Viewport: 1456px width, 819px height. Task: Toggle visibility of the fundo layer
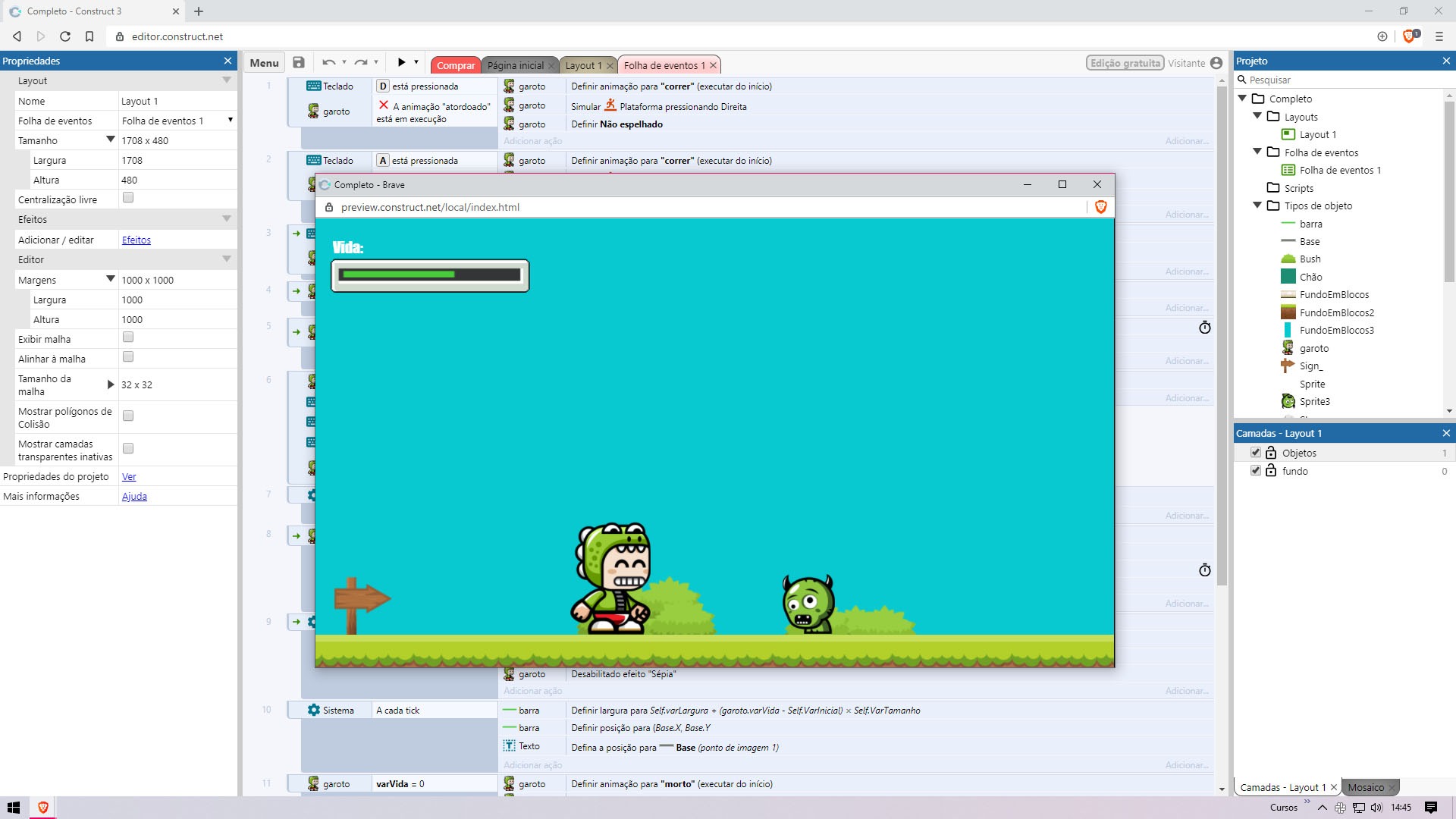[x=1255, y=470]
